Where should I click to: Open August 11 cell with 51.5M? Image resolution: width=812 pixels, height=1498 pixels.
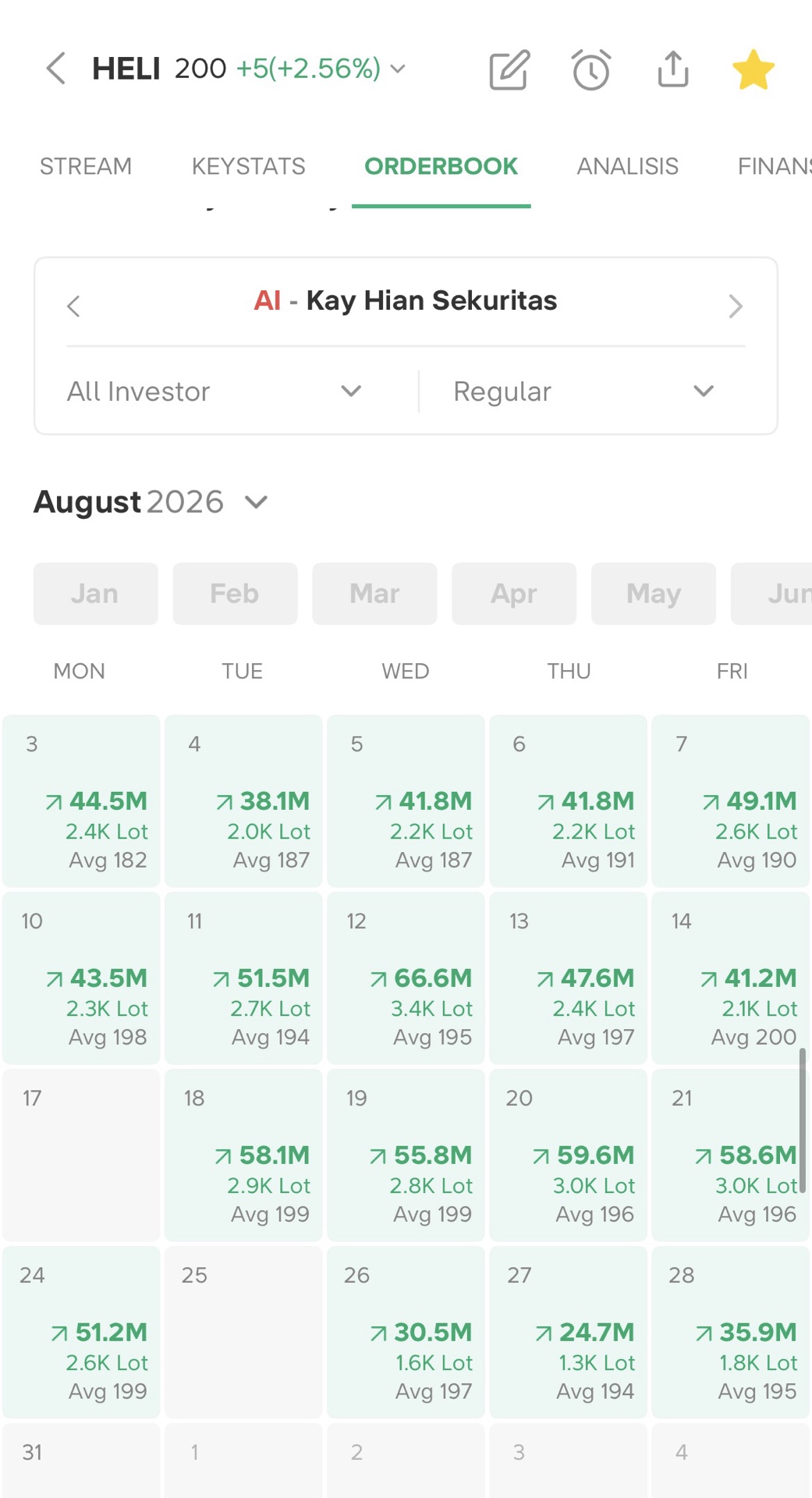(x=243, y=978)
